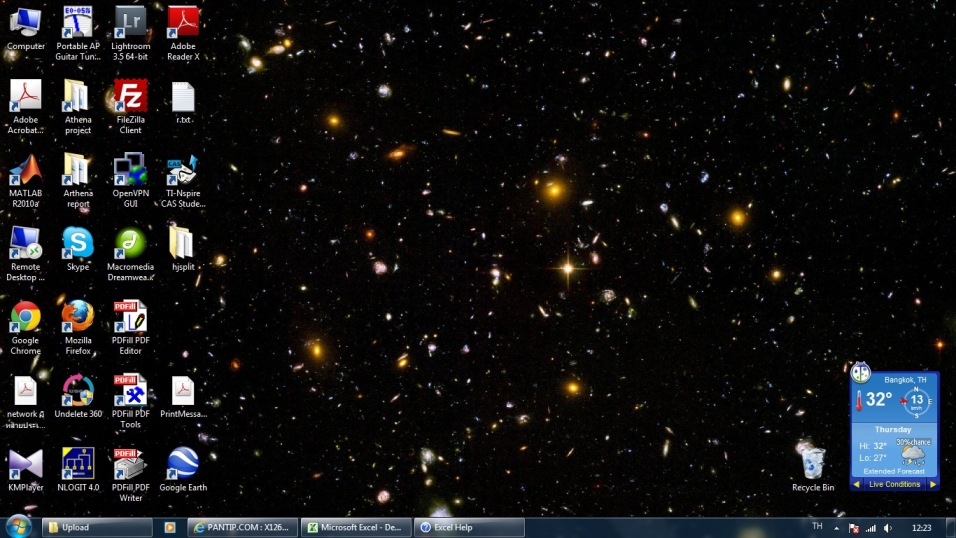This screenshot has height=538, width=956.
Task: Open the network signal tray icon
Action: [871, 528]
